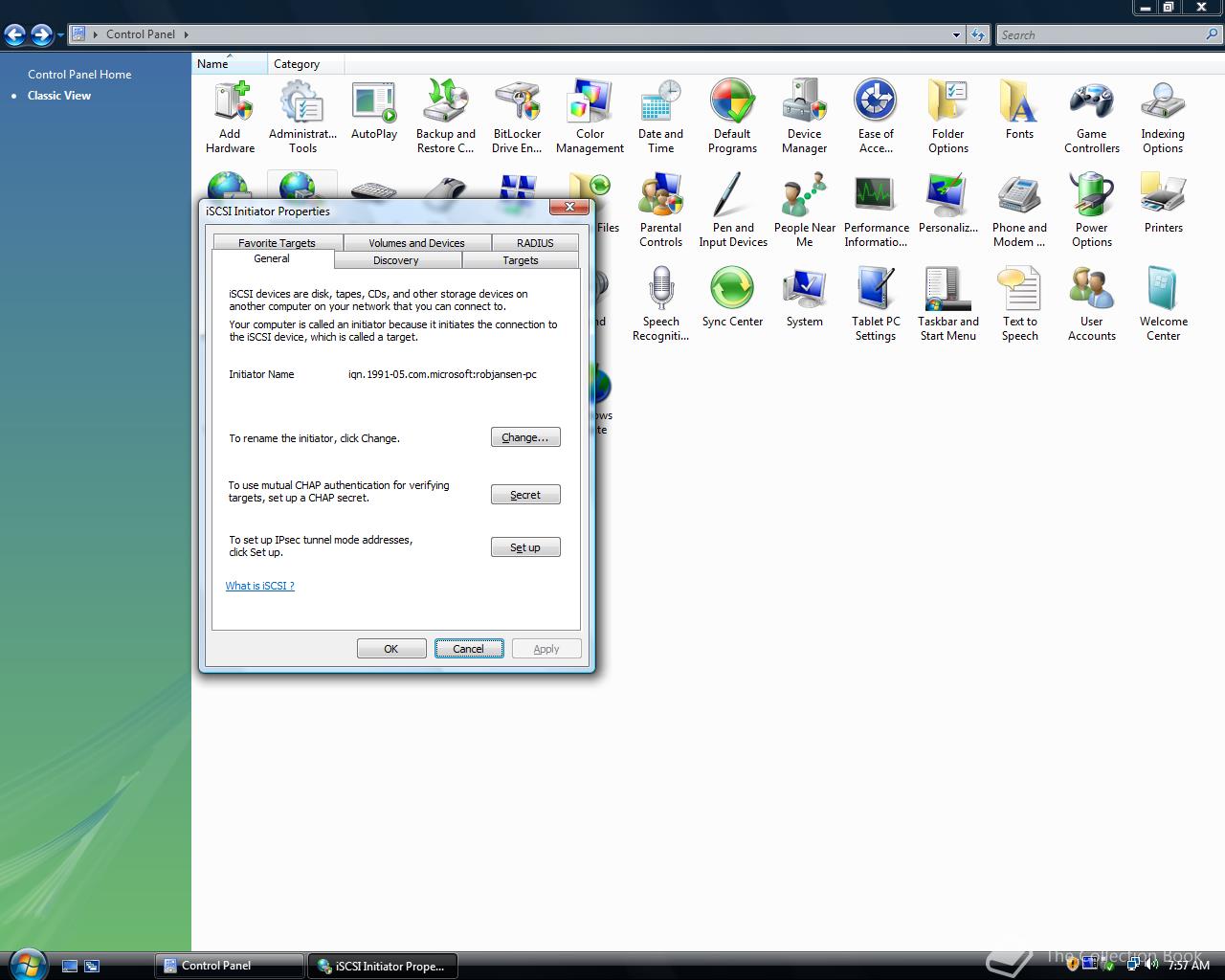Open BitLocker Drive Encryption
The width and height of the screenshot is (1225, 980).
[518, 117]
